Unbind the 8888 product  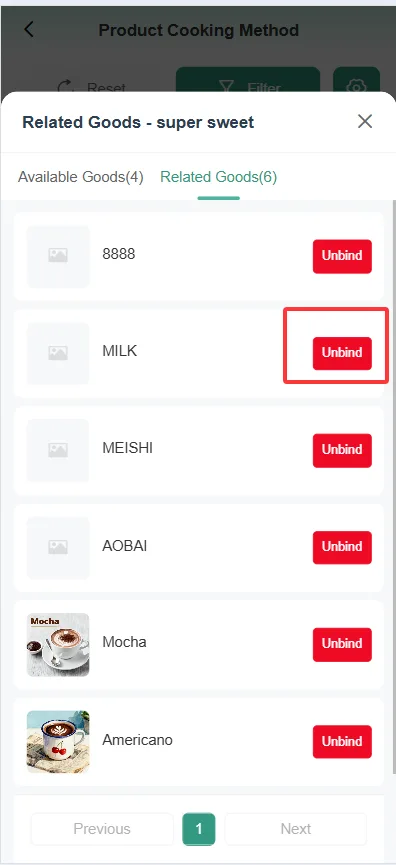tap(342, 256)
